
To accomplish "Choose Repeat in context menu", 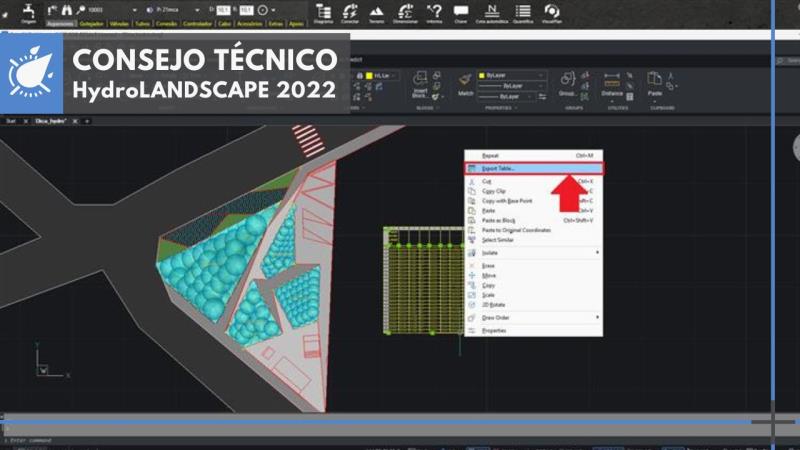I will coord(533,156).
